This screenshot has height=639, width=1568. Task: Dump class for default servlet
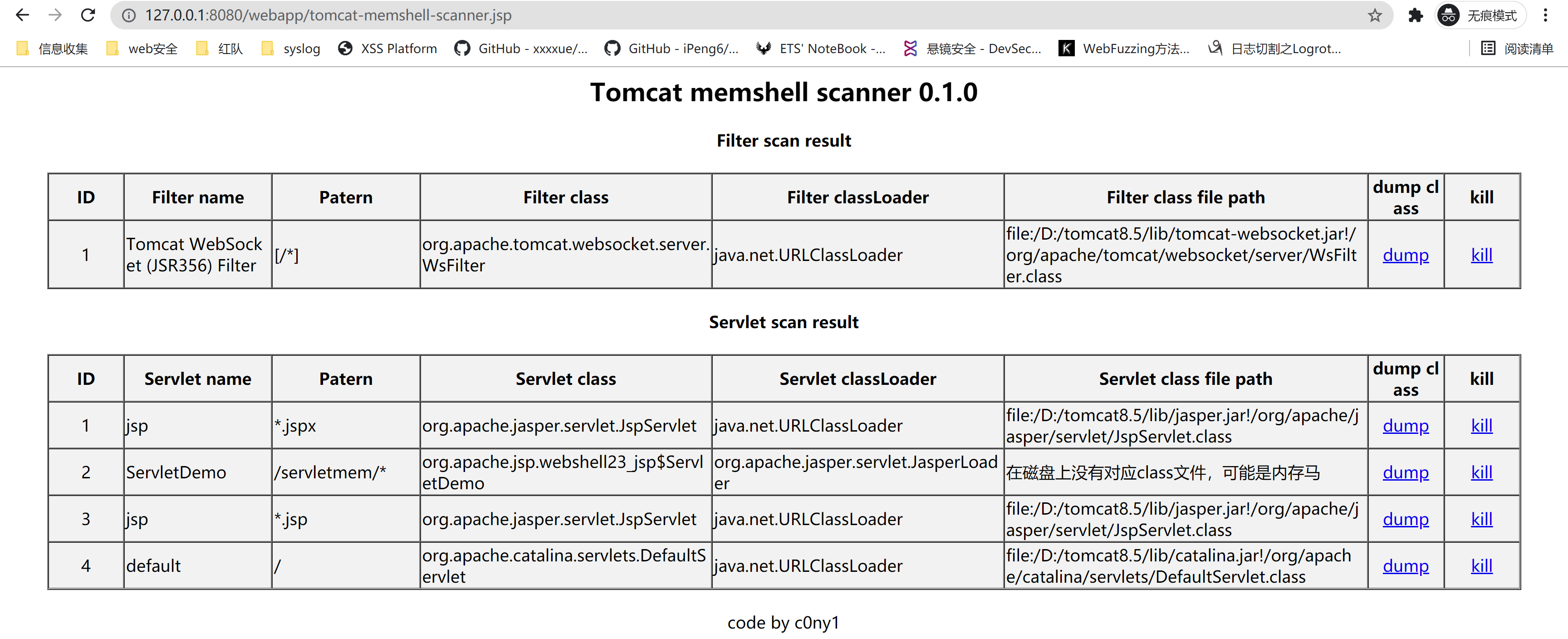(x=1406, y=566)
